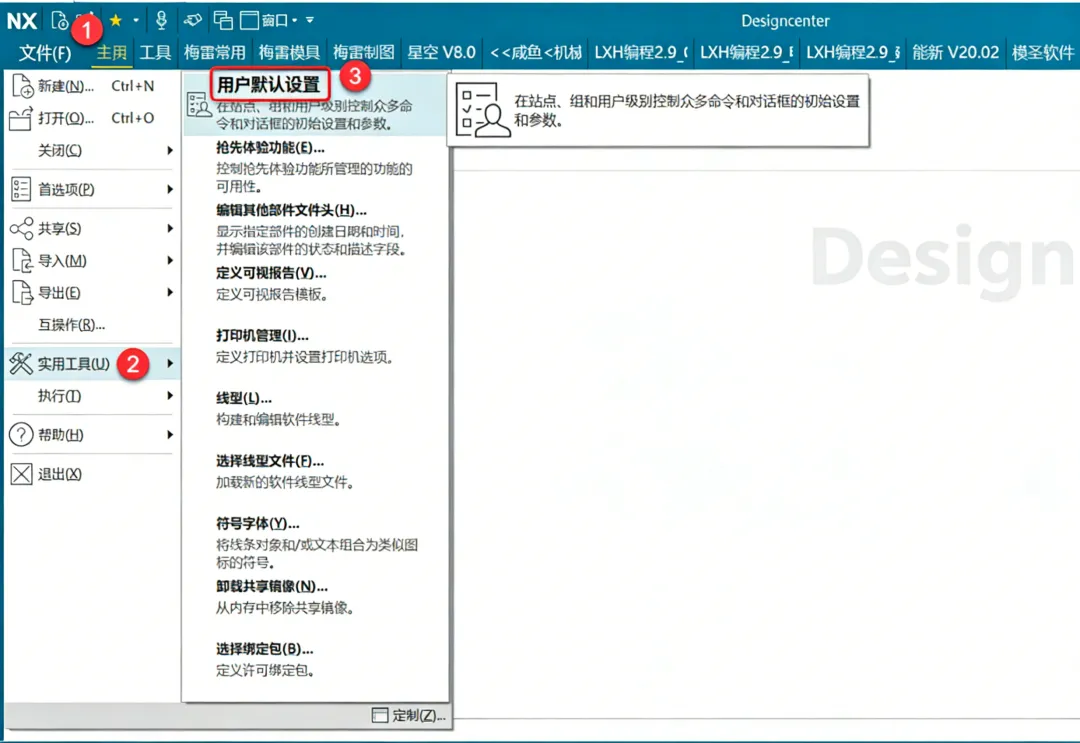Open 选择绑定包(B)... entry
The height and width of the screenshot is (743, 1080).
click(x=264, y=649)
